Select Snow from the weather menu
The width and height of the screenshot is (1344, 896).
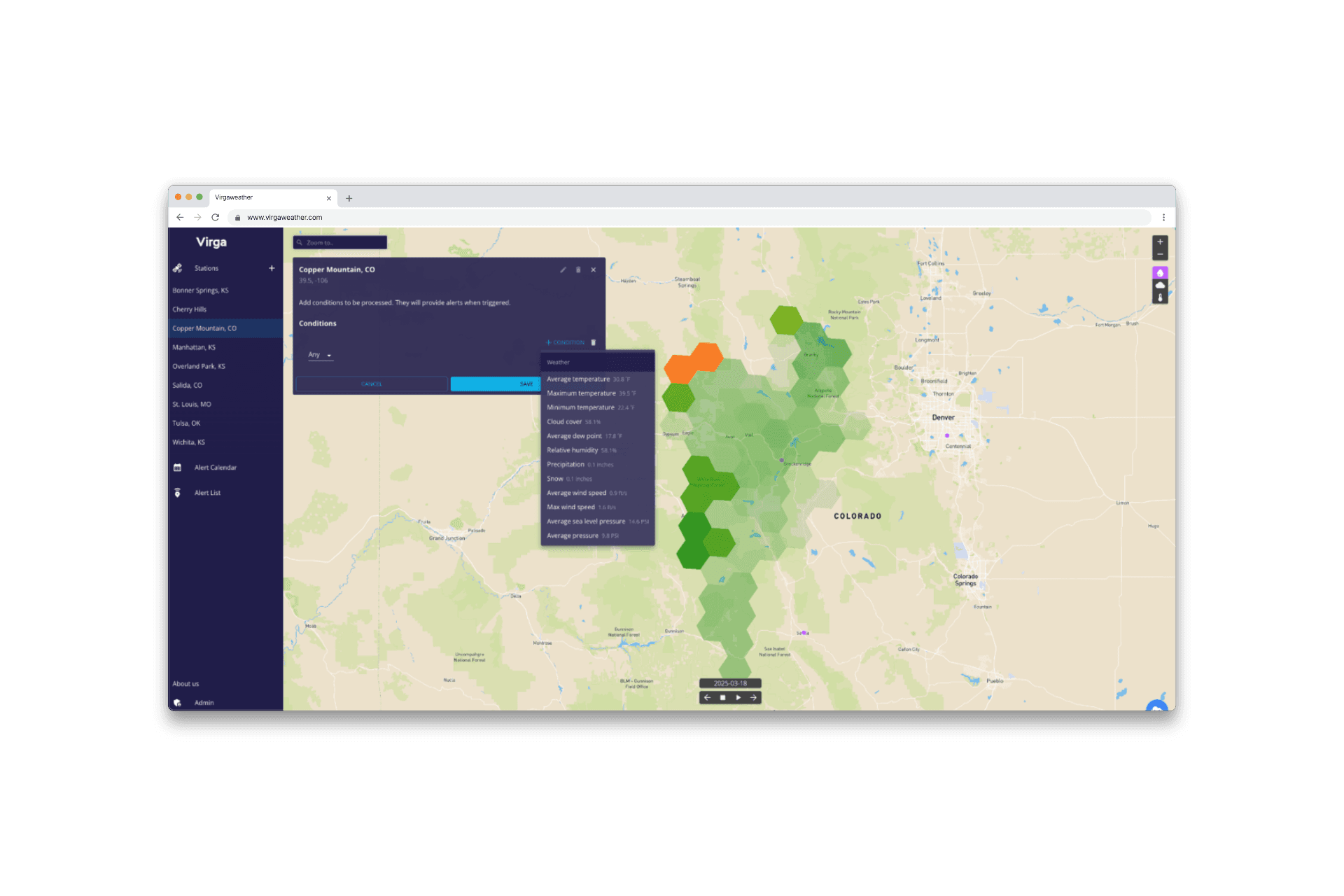[x=555, y=479]
